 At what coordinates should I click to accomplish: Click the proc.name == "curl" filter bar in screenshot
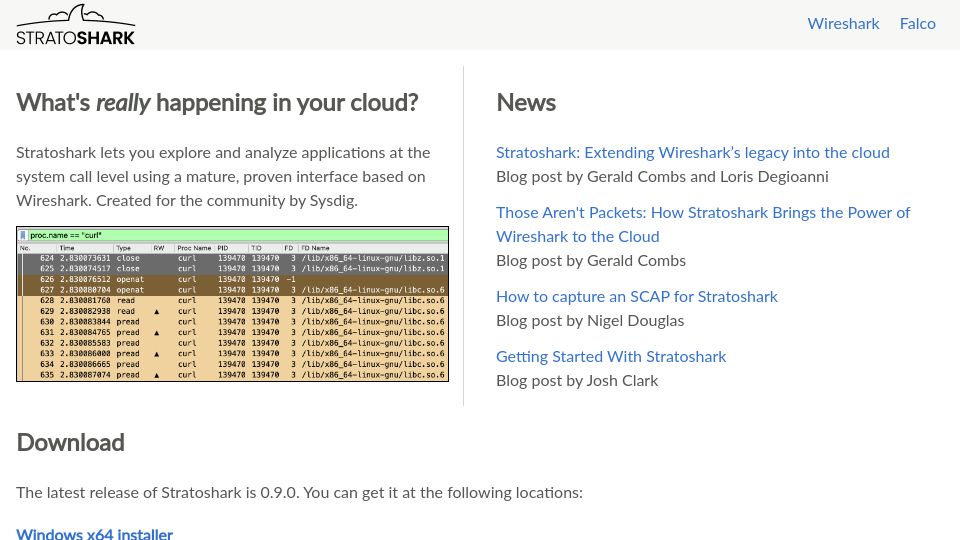pos(233,235)
